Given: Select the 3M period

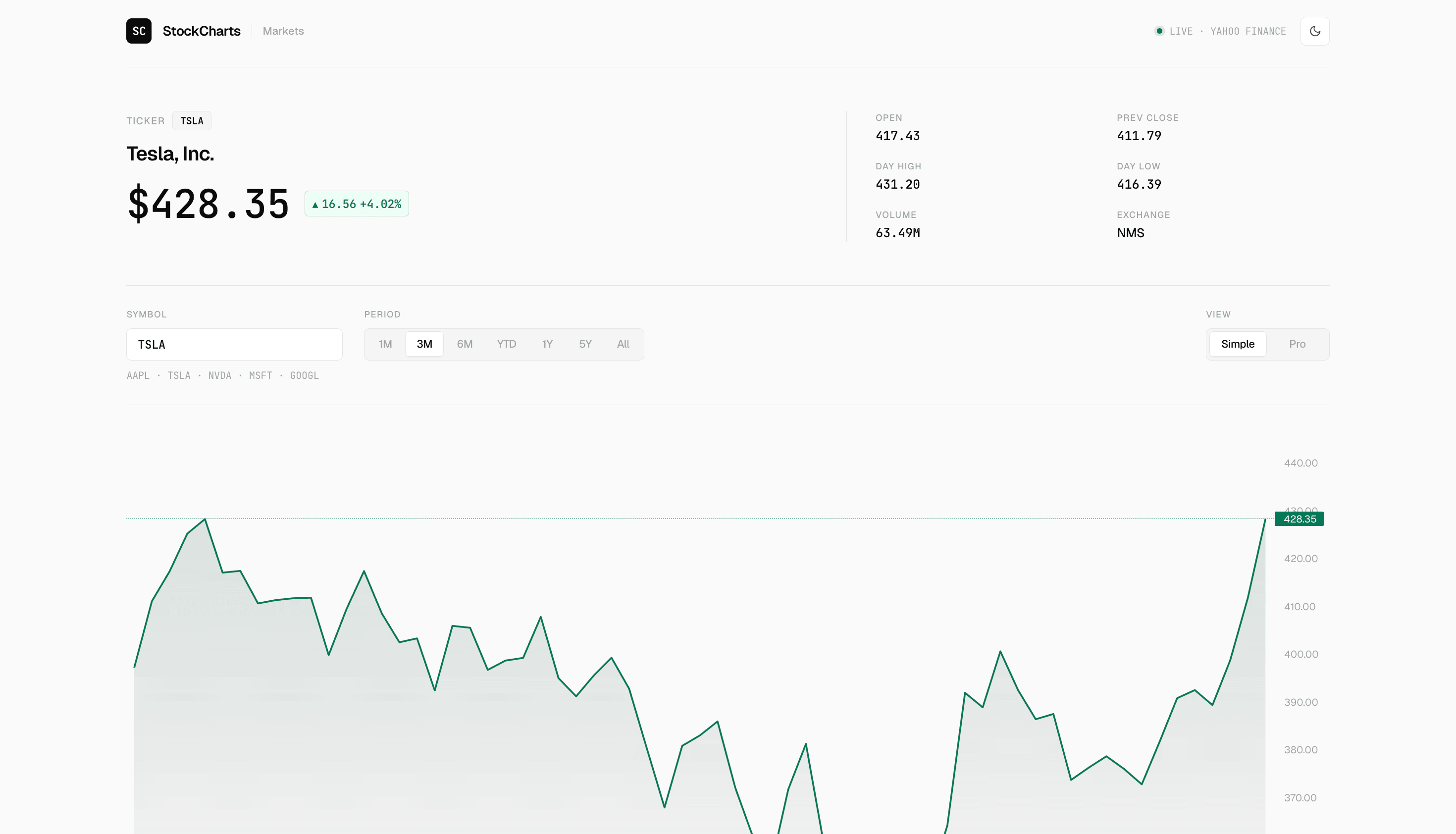Looking at the screenshot, I should point(424,344).
